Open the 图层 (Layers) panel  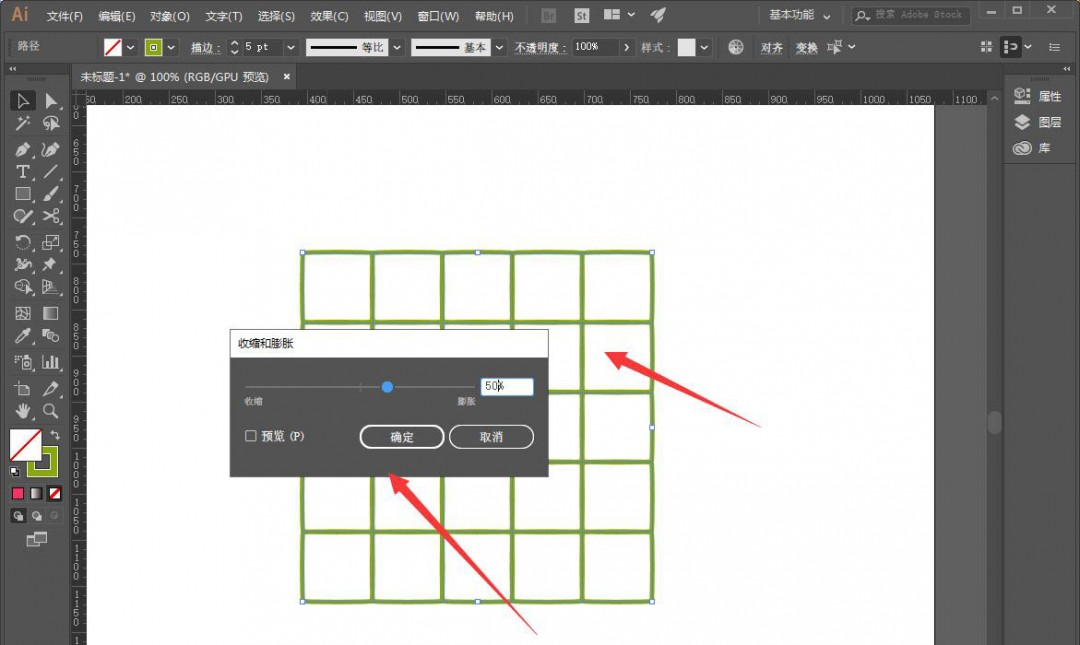tap(1038, 122)
